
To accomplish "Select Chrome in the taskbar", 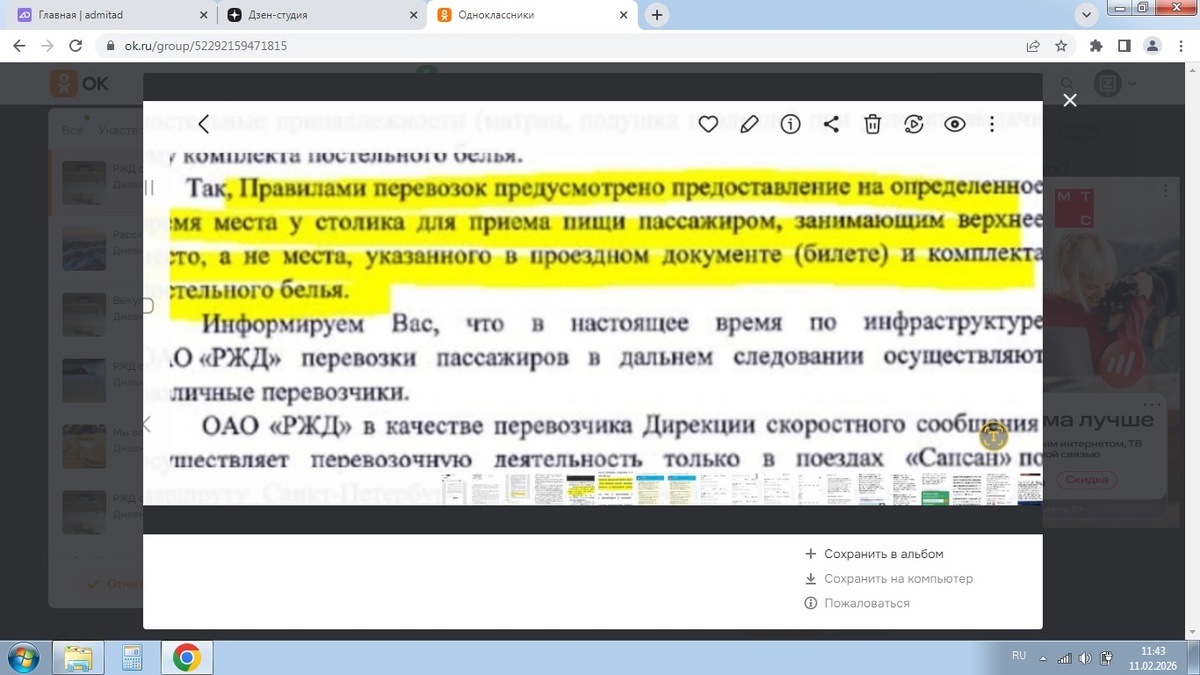I will (186, 657).
